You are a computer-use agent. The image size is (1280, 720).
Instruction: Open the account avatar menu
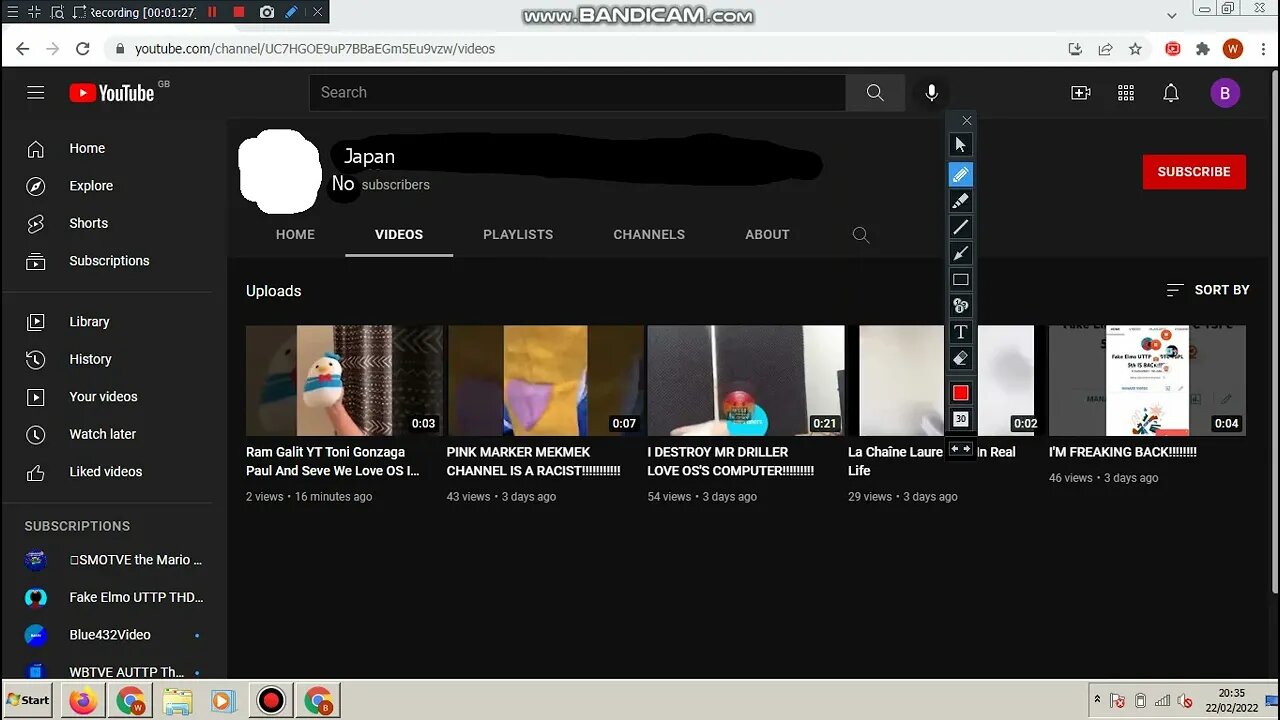coord(1225,93)
